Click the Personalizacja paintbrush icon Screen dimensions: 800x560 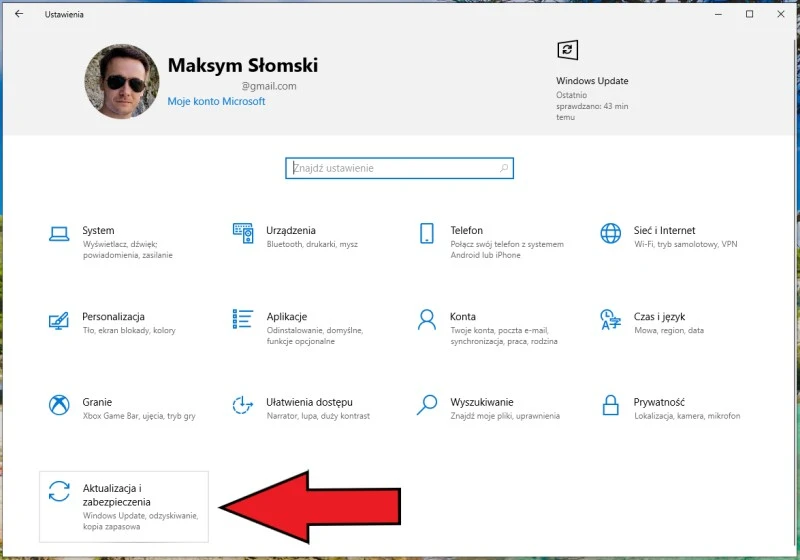pos(59,320)
